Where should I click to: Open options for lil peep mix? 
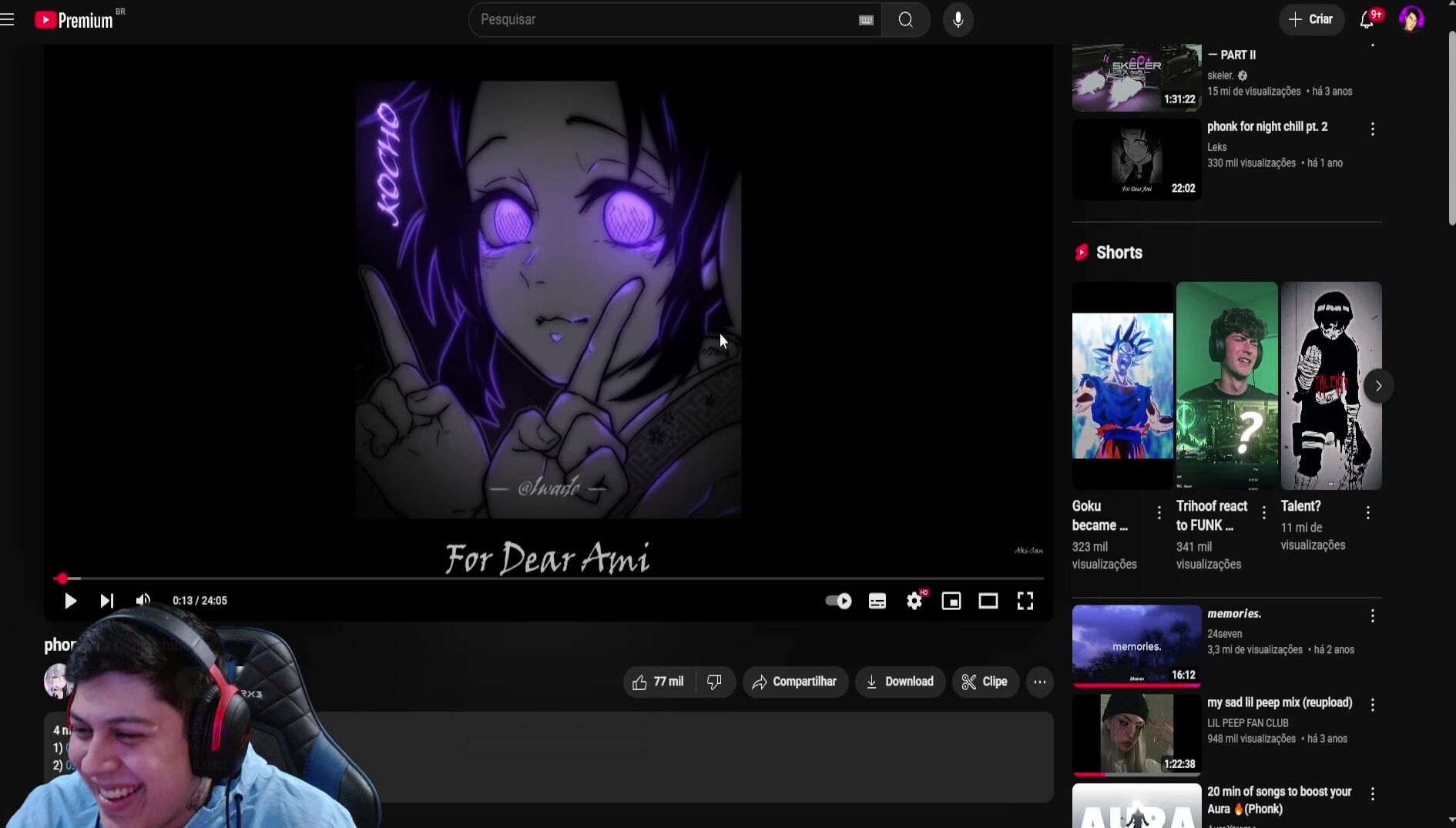[1373, 704]
